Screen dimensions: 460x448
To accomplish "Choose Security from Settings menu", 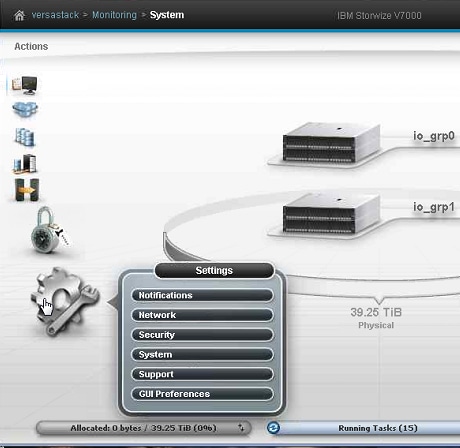I will (x=202, y=335).
